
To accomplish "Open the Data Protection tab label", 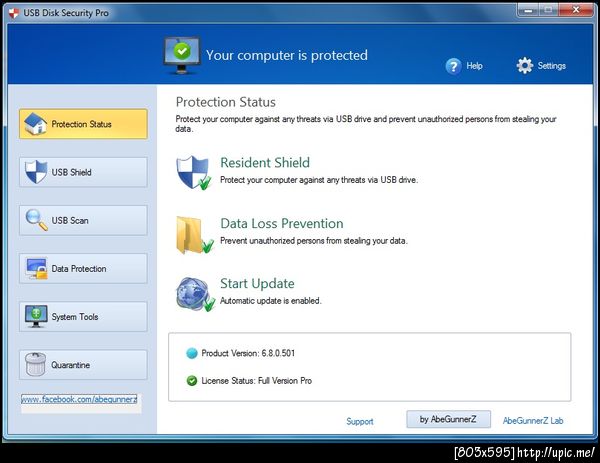I will point(79,269).
